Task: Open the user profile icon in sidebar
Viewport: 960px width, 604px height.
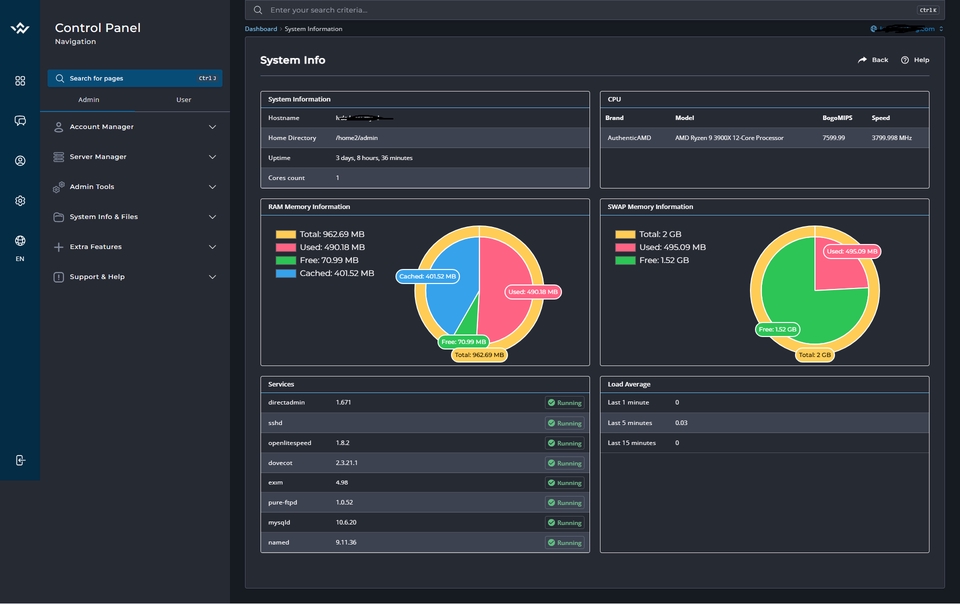Action: [20, 161]
